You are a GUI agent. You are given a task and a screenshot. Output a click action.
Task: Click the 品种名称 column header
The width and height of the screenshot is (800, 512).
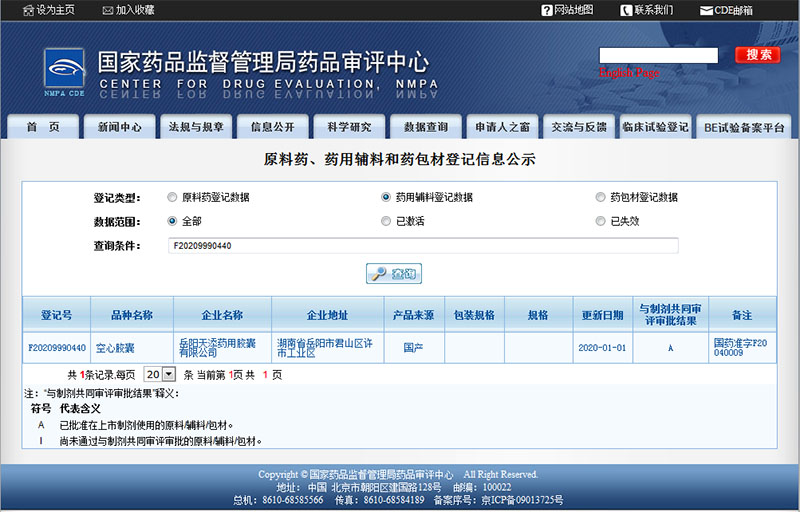(x=132, y=315)
